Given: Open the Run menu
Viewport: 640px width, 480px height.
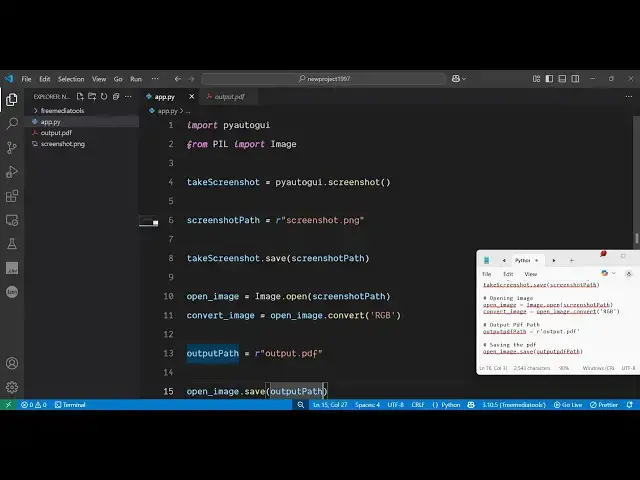Looking at the screenshot, I should 136,79.
